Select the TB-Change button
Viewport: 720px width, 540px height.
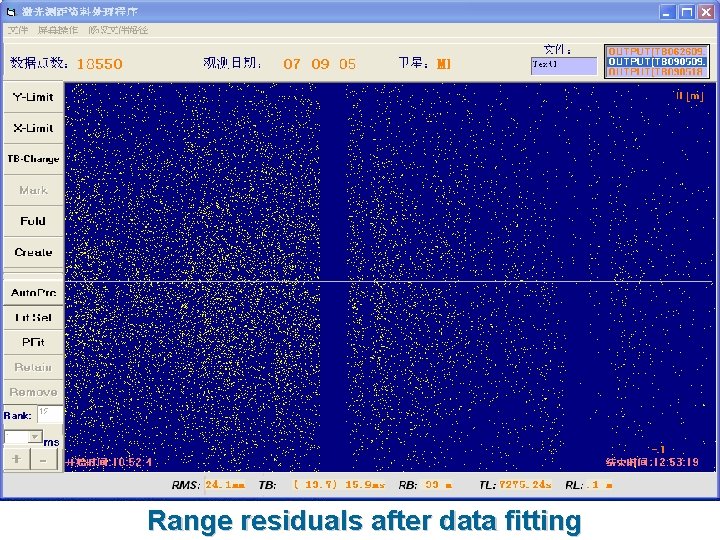33,159
